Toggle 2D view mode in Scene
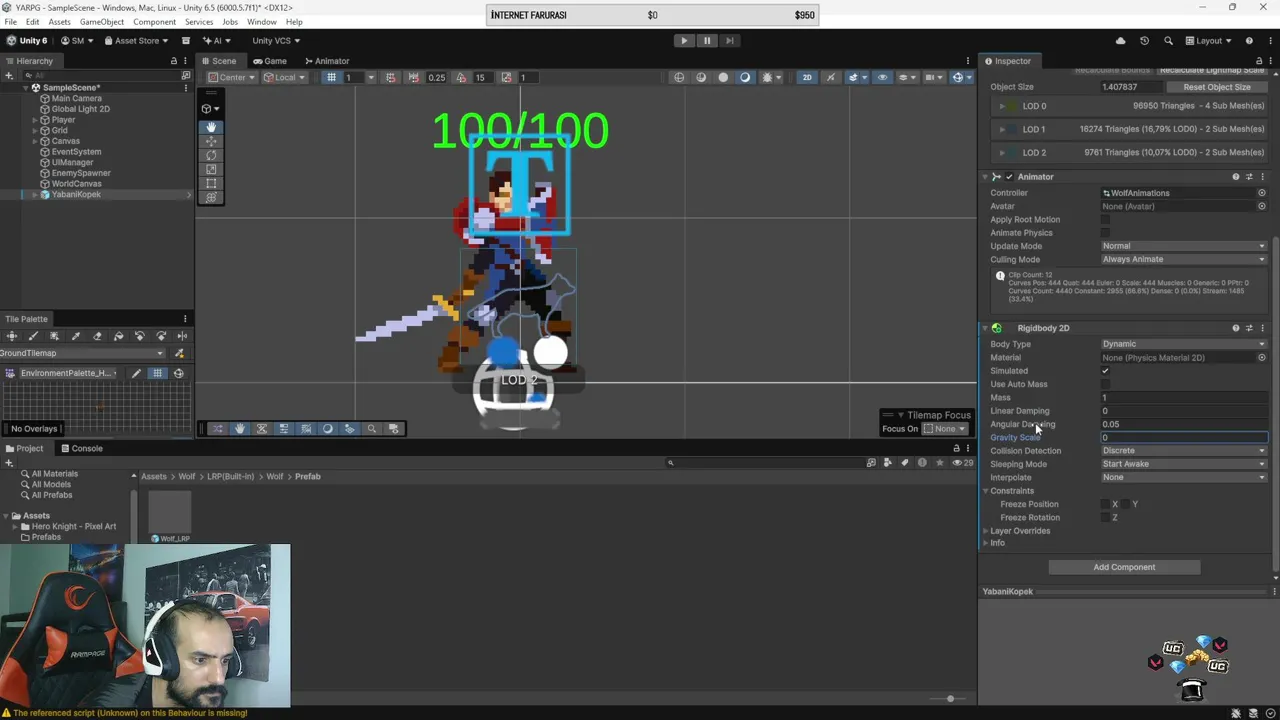The height and width of the screenshot is (720, 1280). 807,77
